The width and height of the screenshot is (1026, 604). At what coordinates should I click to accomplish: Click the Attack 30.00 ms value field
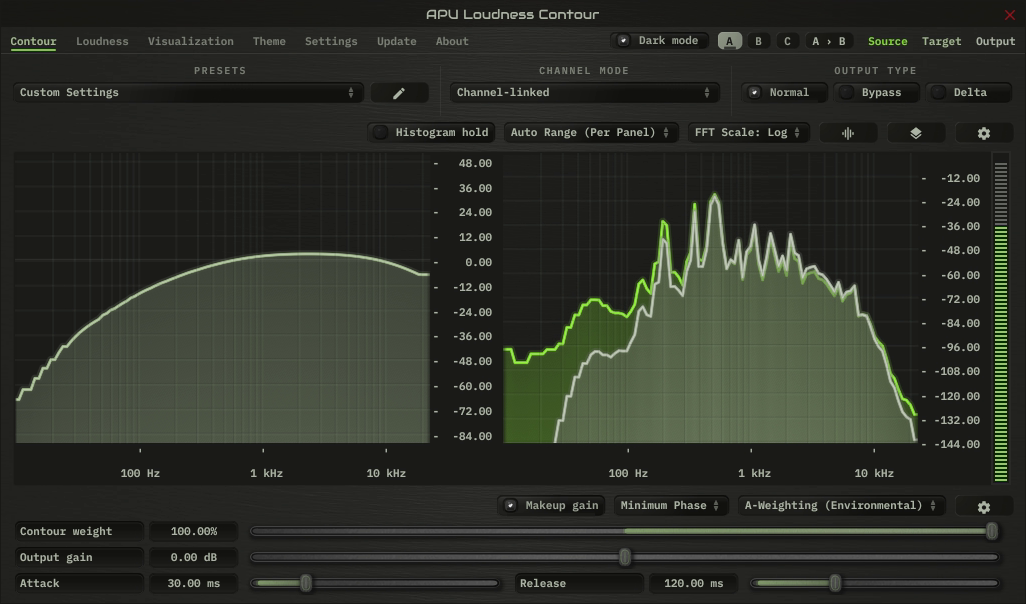point(194,583)
